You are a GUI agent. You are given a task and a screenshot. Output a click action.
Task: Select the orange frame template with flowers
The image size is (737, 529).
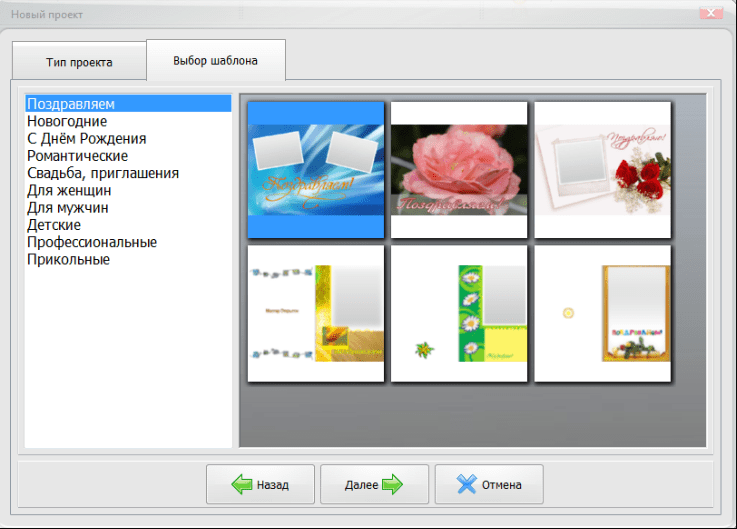click(601, 313)
